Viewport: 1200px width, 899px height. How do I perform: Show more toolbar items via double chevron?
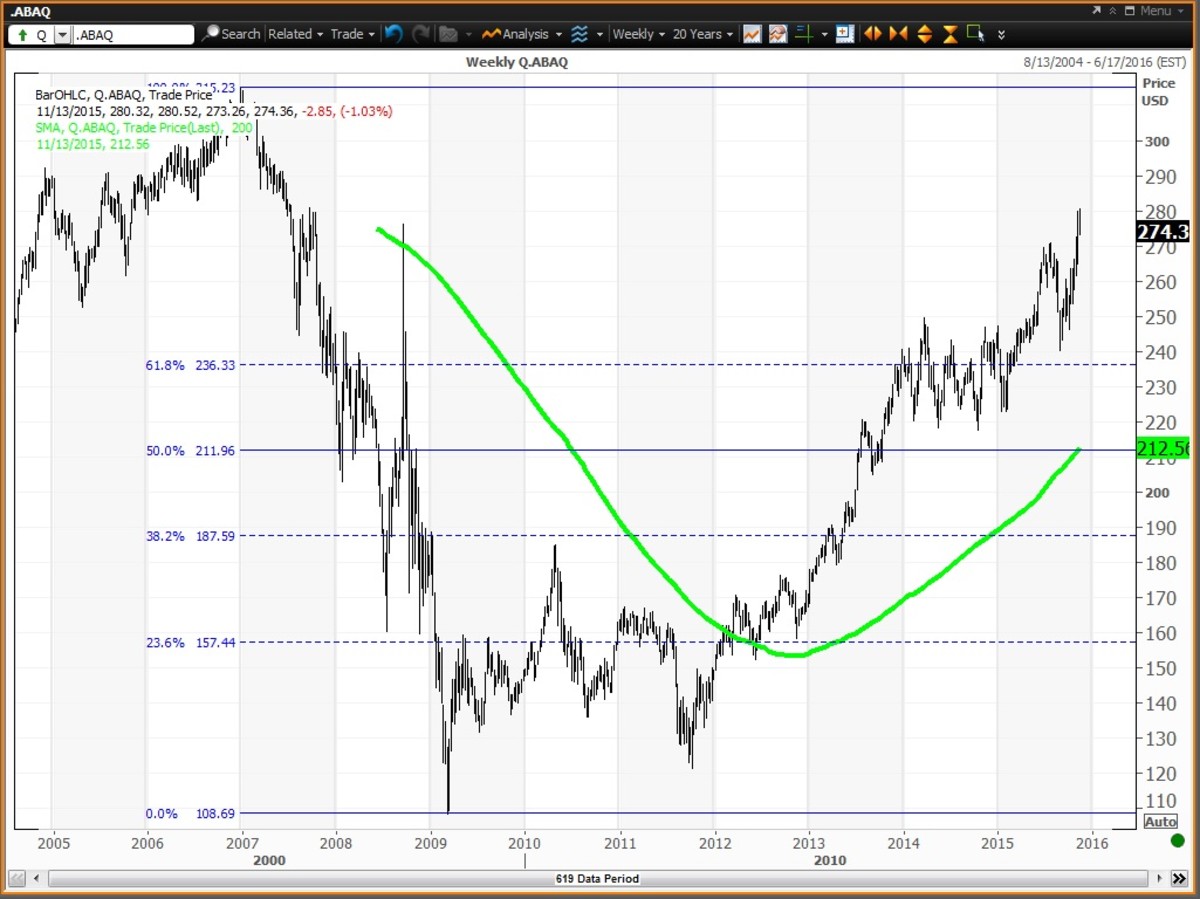tap(1001, 34)
